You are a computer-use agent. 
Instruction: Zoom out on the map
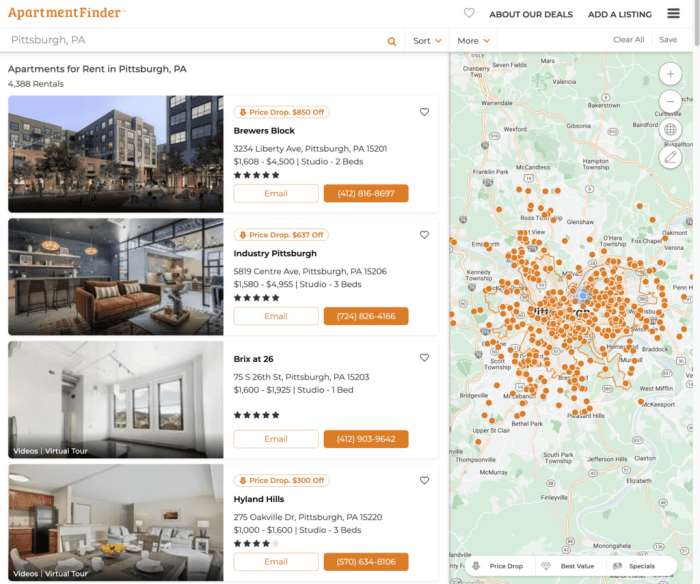[670, 101]
